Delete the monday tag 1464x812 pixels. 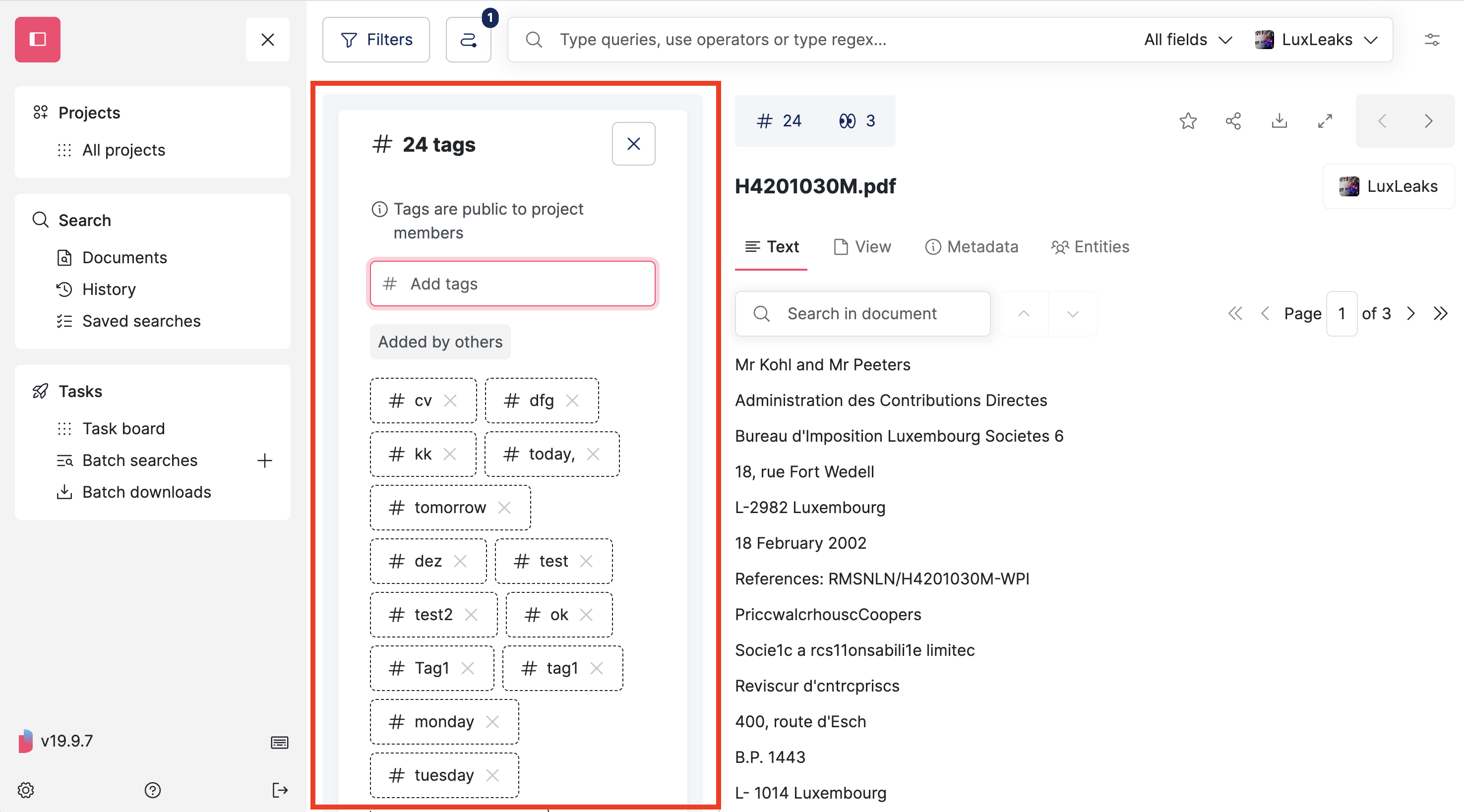(493, 722)
